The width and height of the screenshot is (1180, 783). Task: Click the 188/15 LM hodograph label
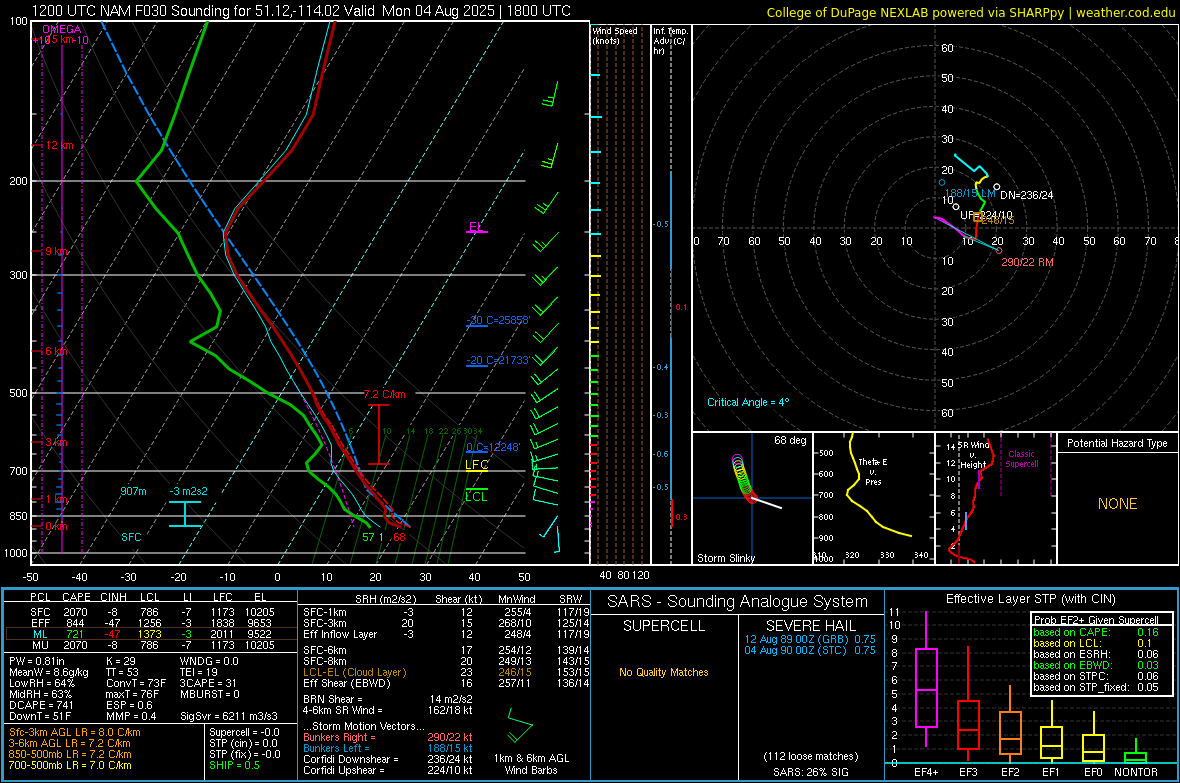pos(970,193)
